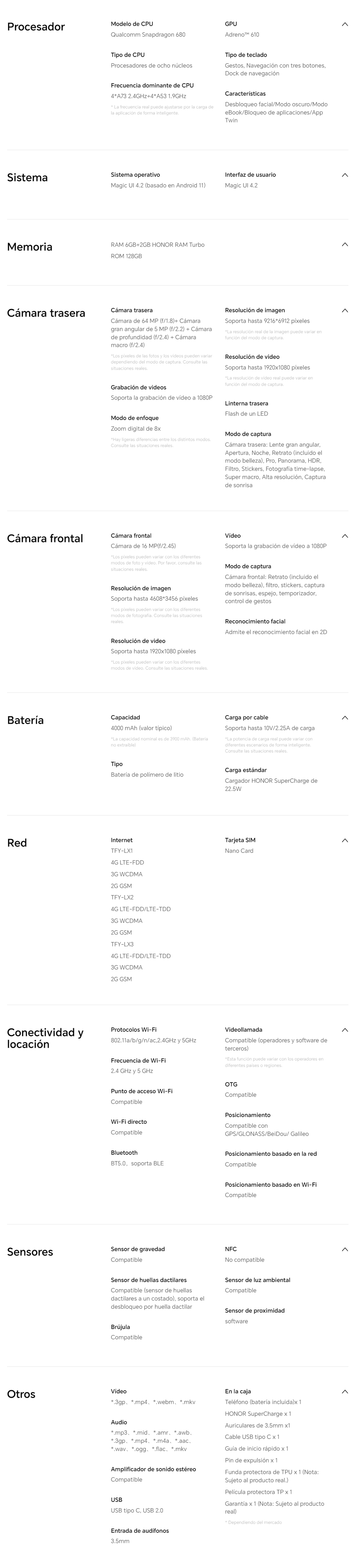
Task: Click the Sistema section heading
Action: click(x=27, y=178)
